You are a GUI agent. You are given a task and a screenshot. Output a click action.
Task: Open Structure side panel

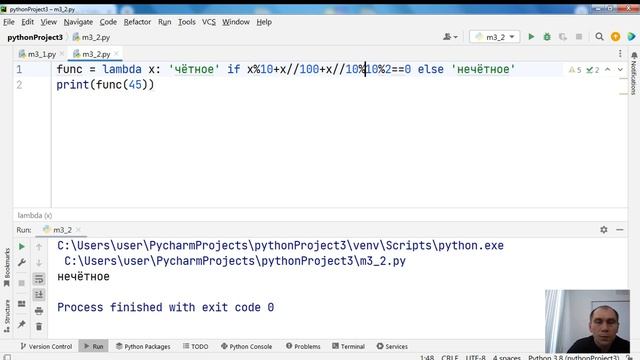[7, 316]
